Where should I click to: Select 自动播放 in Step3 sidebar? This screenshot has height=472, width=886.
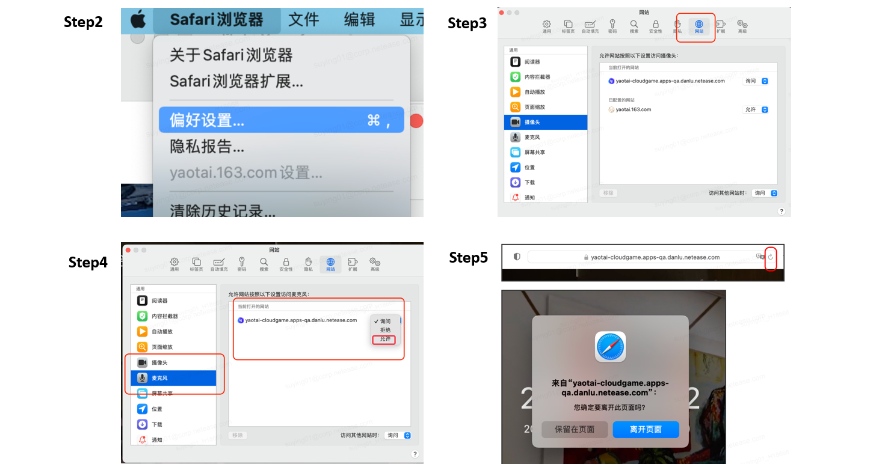[x=545, y=92]
